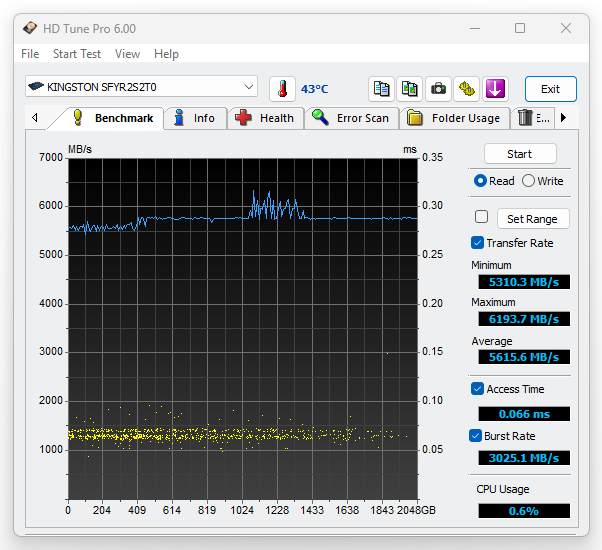The image size is (602, 550).
Task: Switch to the Health tab
Action: [x=265, y=118]
